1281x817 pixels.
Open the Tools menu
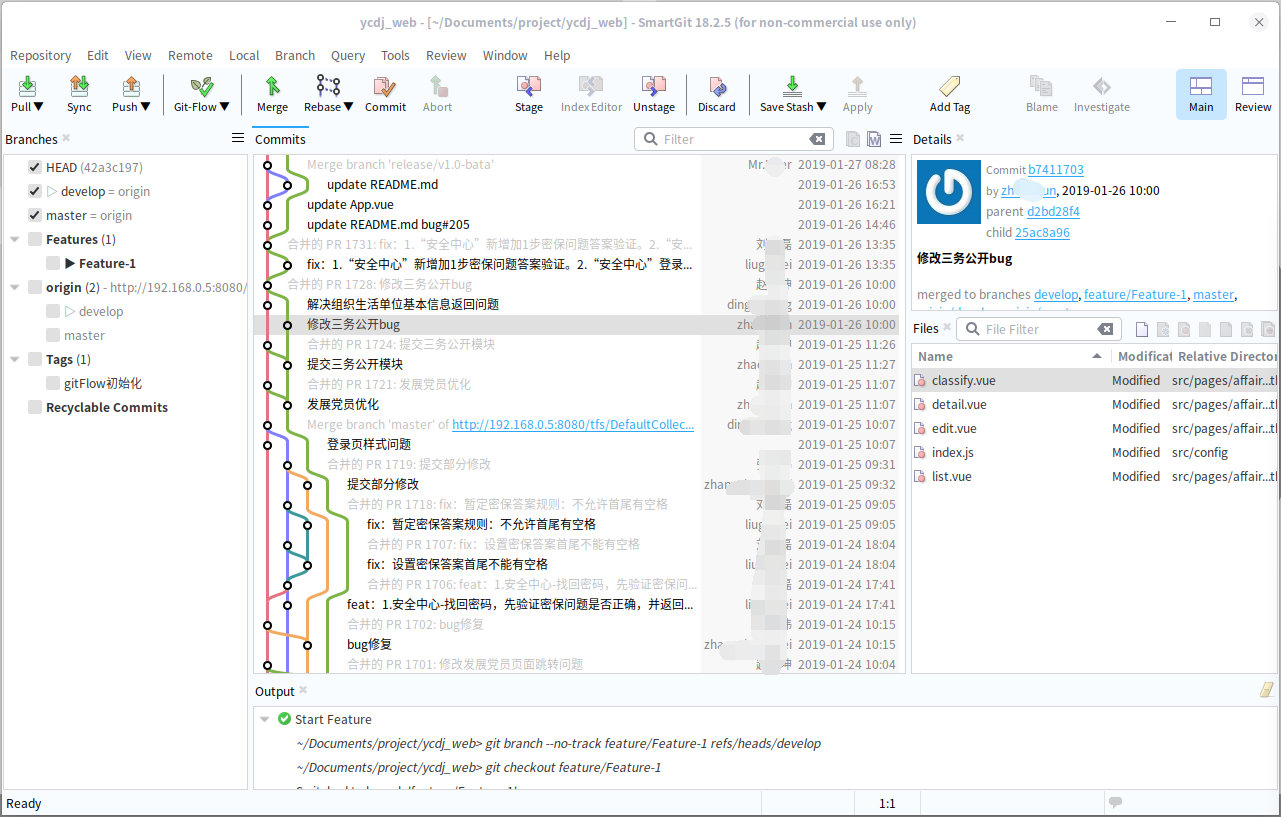pos(395,55)
